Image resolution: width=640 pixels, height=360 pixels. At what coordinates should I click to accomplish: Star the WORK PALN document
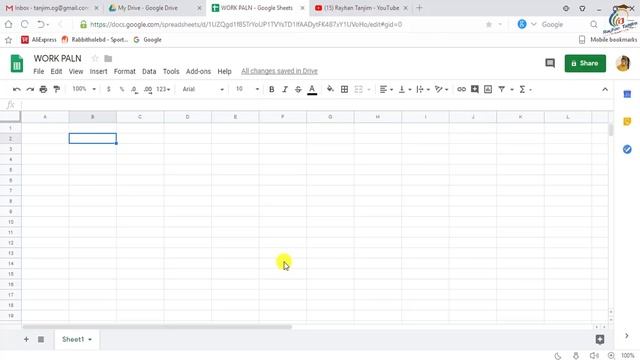pos(95,58)
